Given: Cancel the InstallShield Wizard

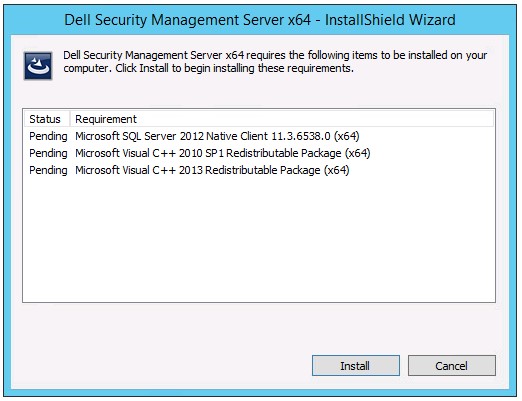Looking at the screenshot, I should 452,366.
